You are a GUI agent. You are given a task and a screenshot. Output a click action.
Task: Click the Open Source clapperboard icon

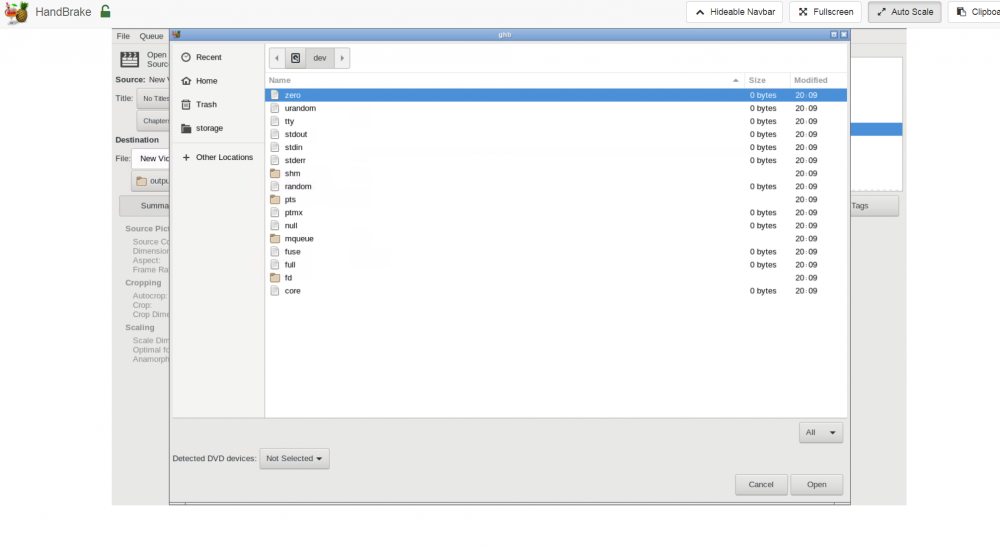pos(129,59)
